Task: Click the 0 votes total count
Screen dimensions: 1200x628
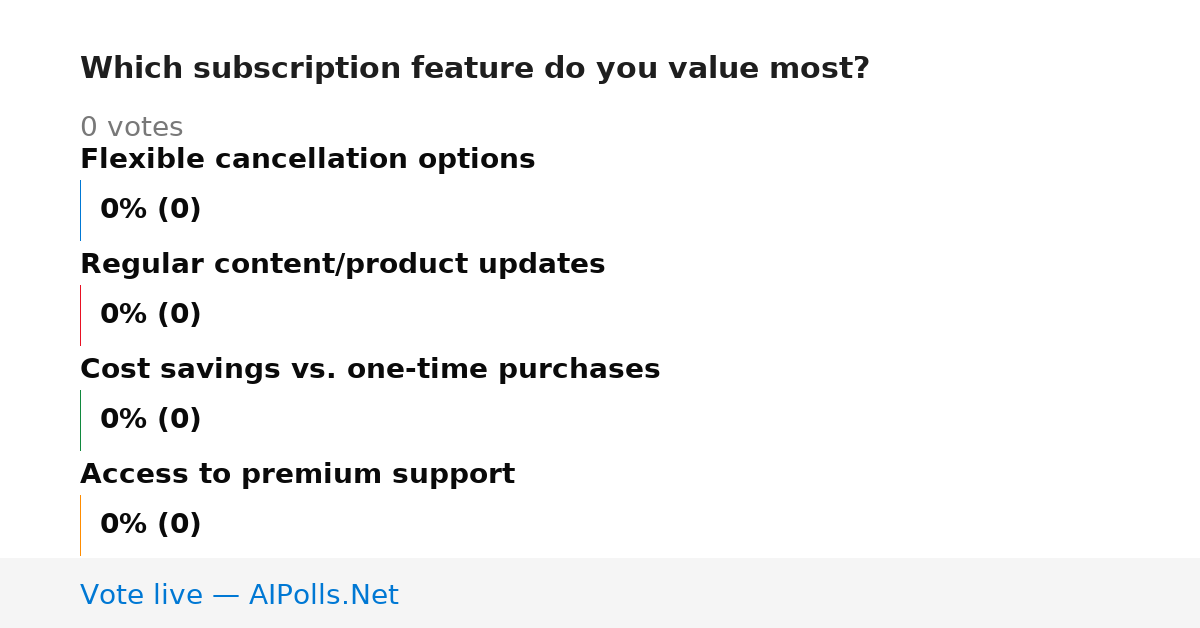Action: click(x=131, y=128)
